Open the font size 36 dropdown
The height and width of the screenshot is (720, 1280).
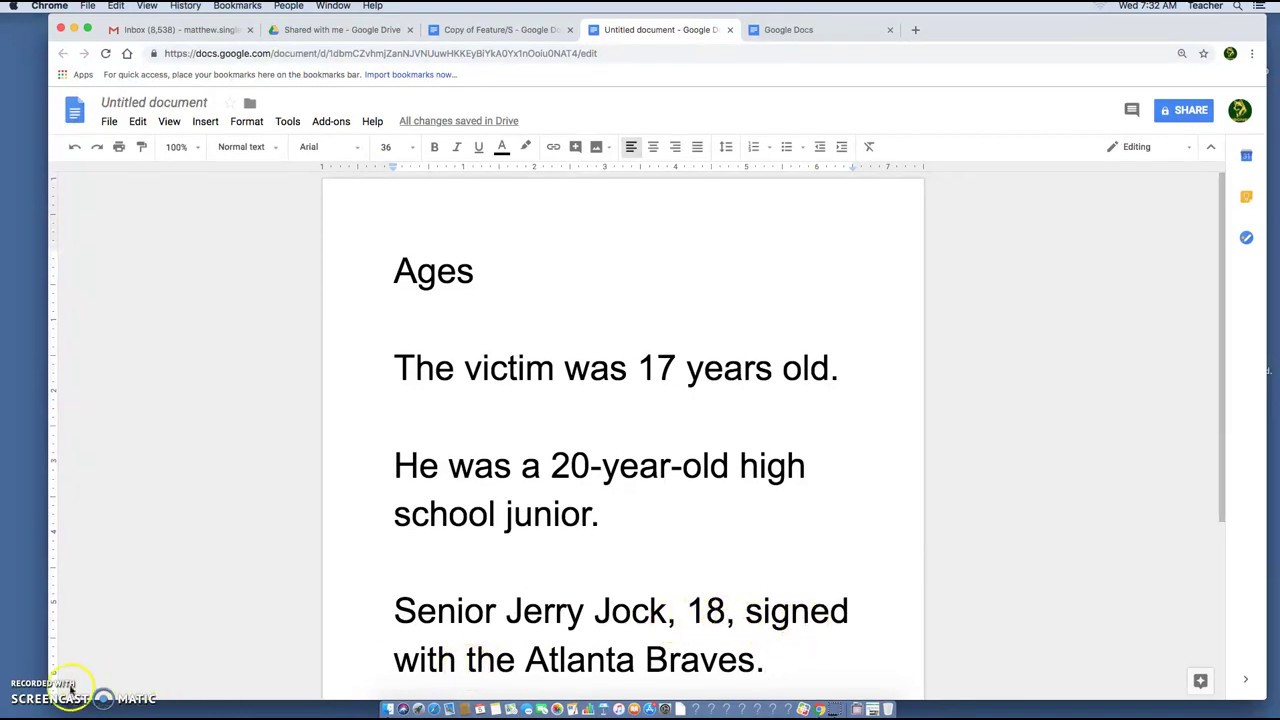point(397,147)
